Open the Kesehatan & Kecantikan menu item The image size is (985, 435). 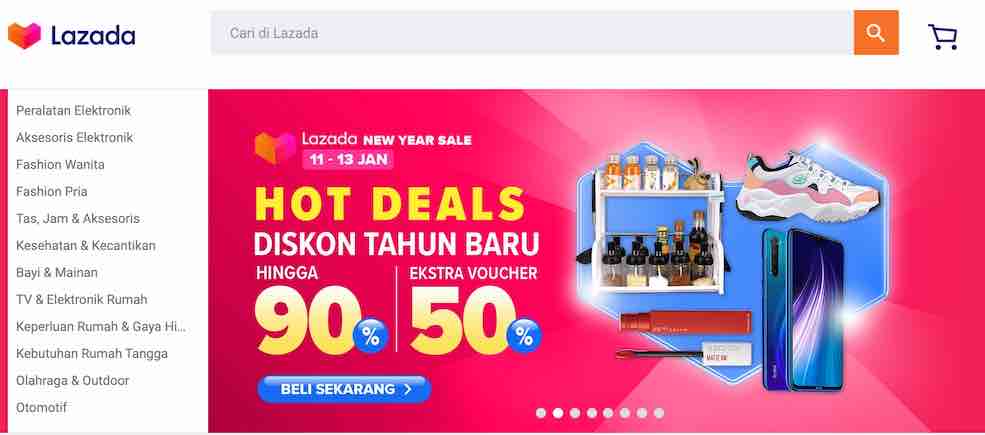pos(86,246)
